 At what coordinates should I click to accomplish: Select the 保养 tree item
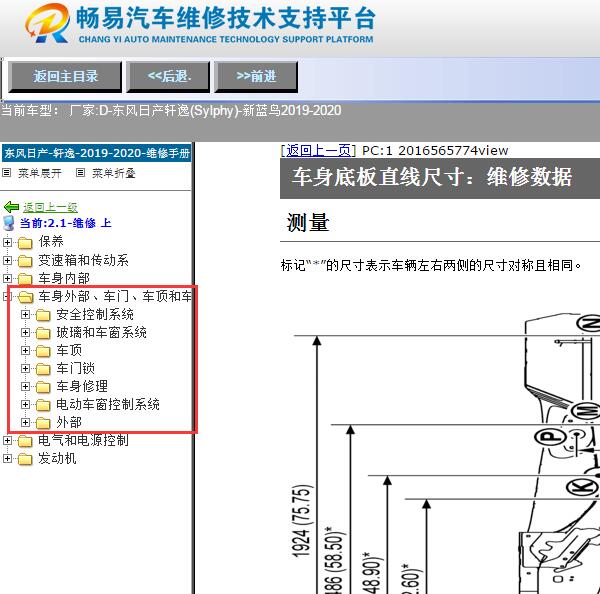point(51,242)
